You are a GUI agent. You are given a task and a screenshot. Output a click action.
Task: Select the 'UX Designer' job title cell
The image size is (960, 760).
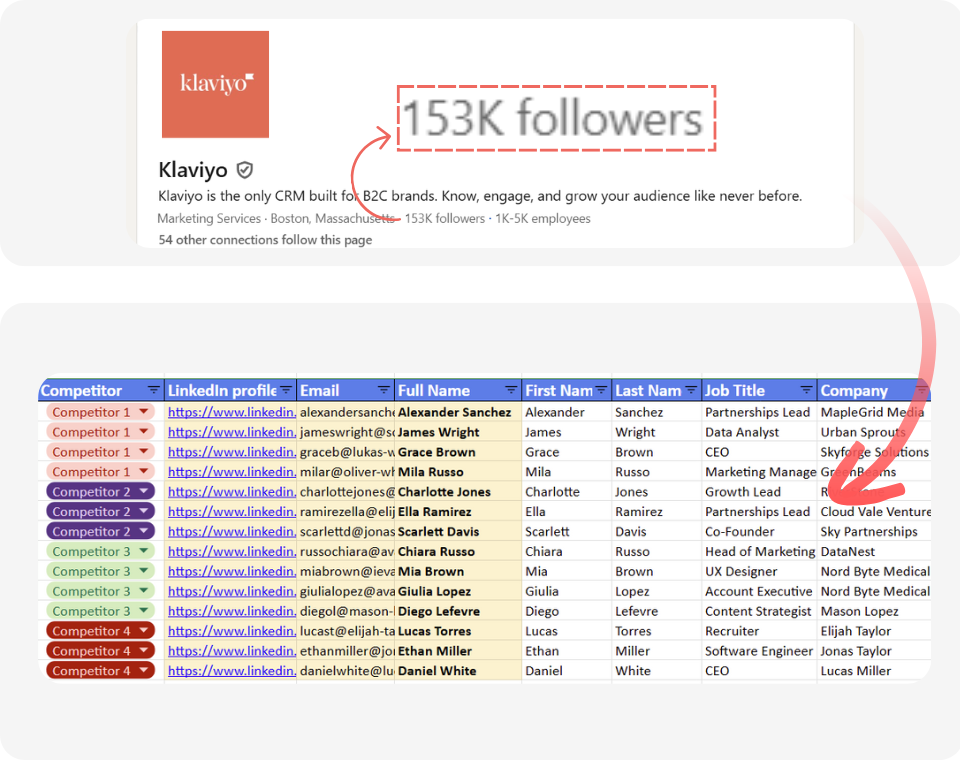[x=759, y=571]
